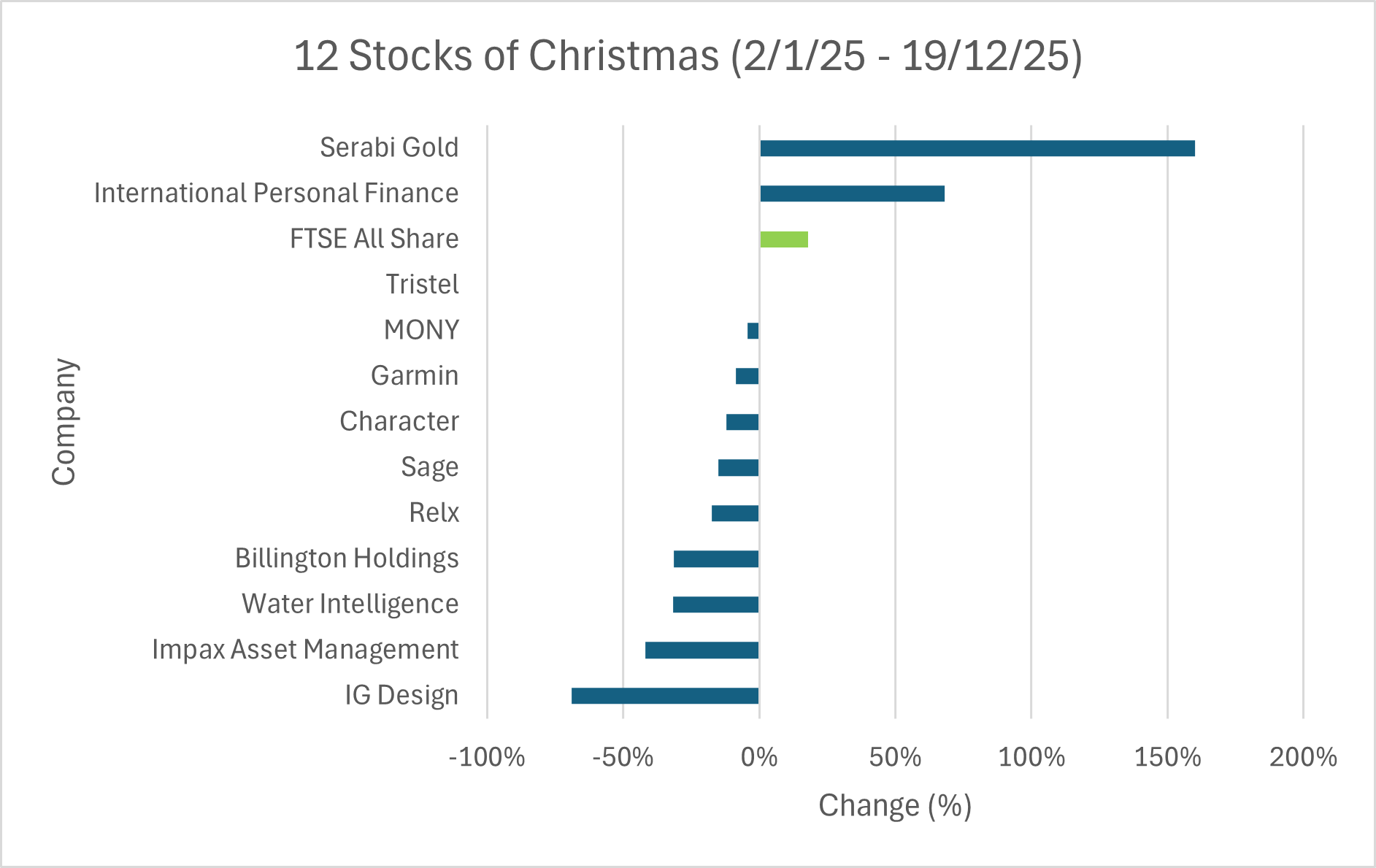Click the Company vertical axis title
The image size is (1376, 868).
[64, 422]
